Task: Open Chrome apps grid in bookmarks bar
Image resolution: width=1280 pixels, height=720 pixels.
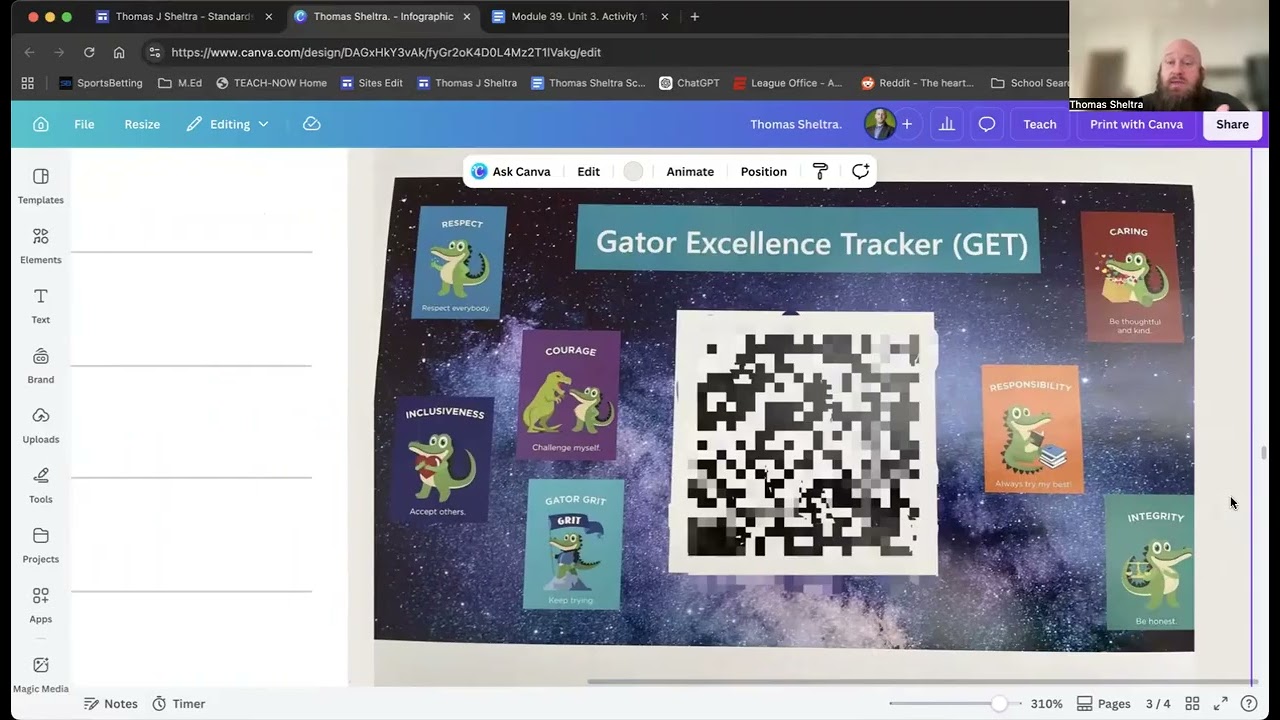Action: pyautogui.click(x=28, y=83)
